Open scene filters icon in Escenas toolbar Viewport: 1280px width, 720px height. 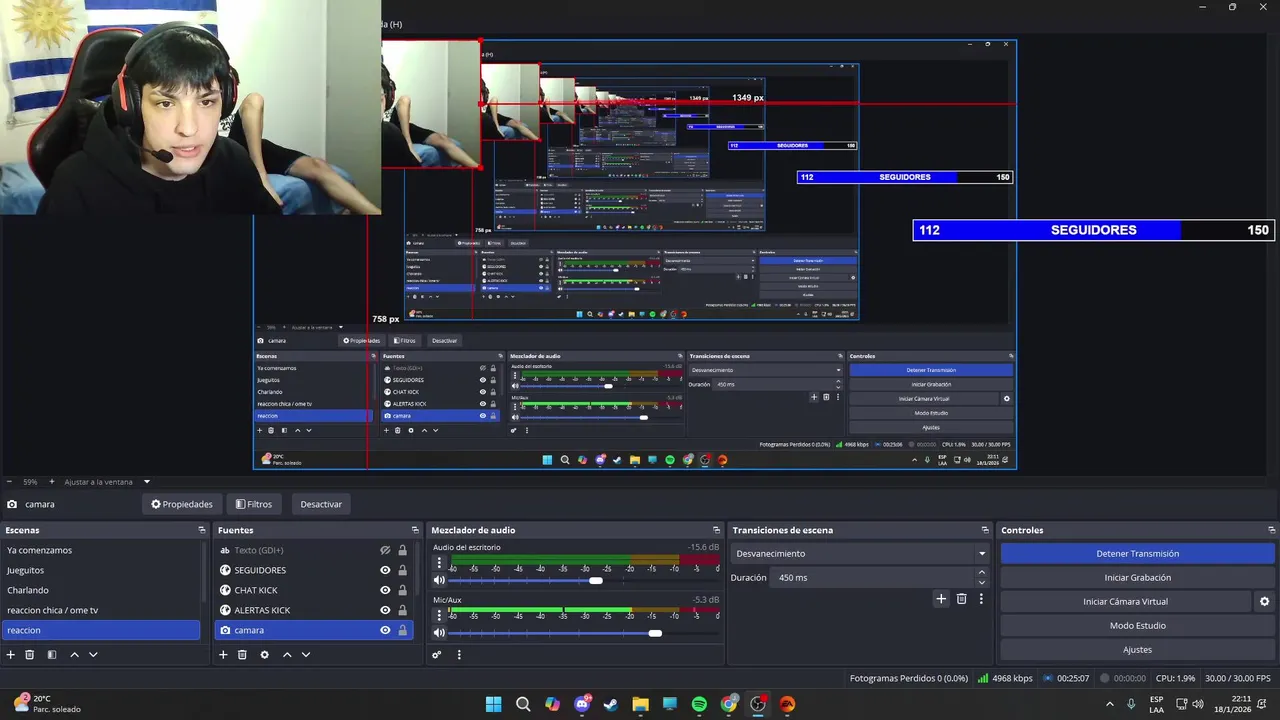coord(52,655)
